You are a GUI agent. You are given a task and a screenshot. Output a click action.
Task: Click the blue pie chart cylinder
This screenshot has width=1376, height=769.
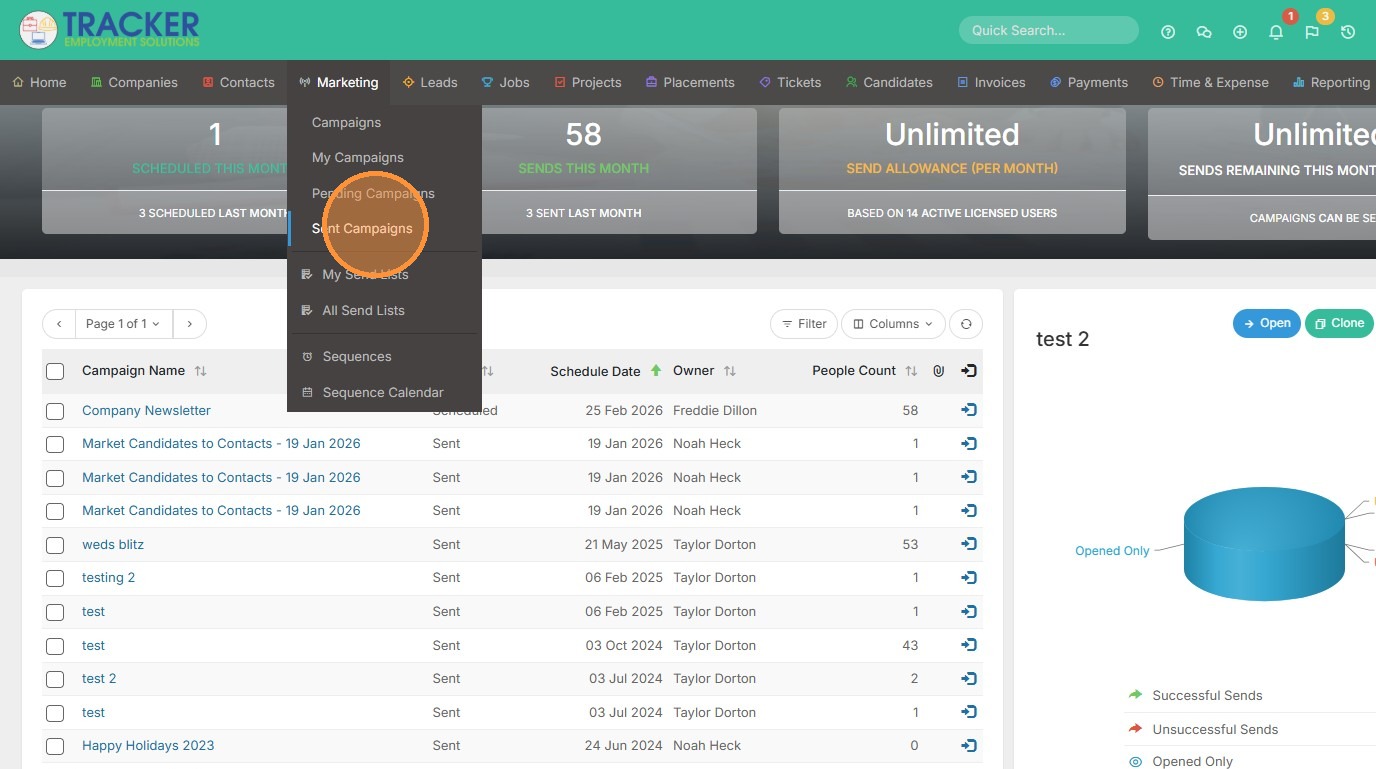1263,545
